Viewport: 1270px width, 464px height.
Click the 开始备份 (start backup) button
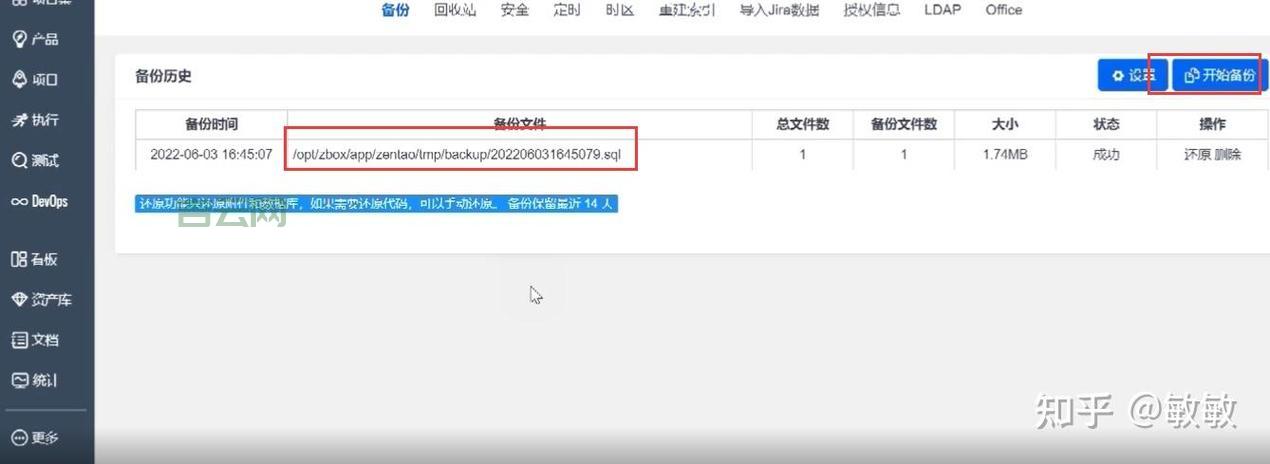(1220, 75)
